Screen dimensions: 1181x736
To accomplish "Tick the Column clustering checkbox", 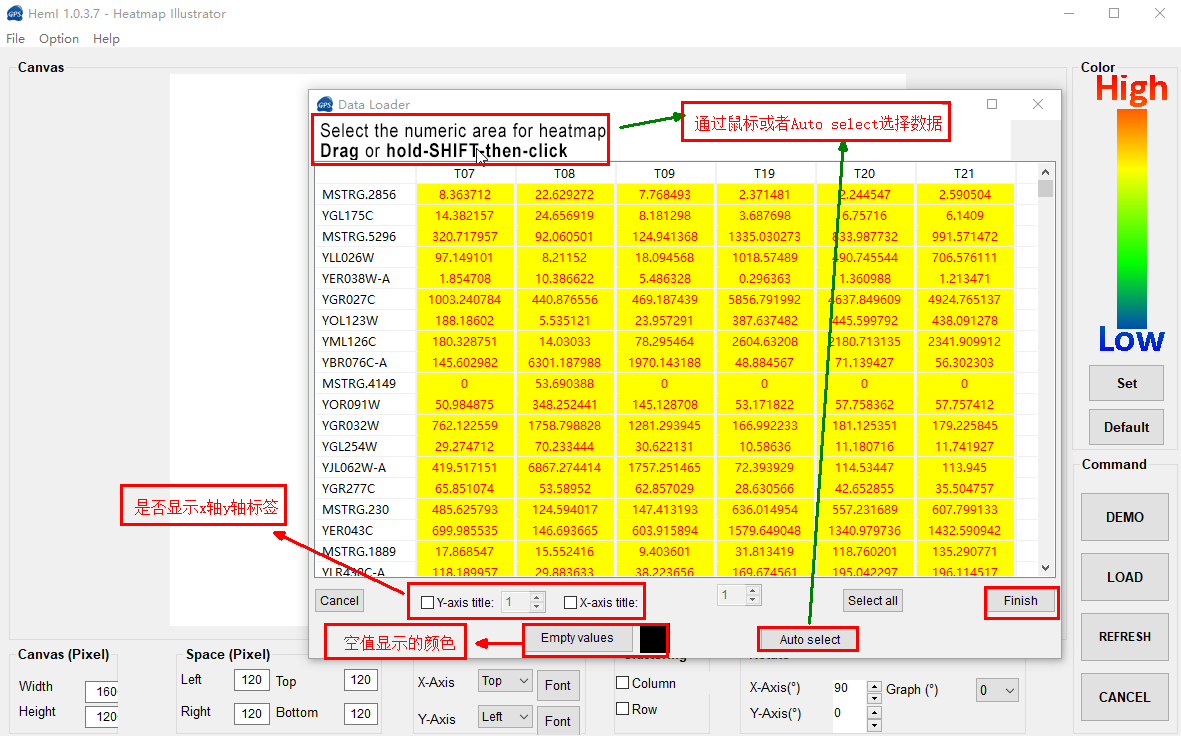I will 622,683.
